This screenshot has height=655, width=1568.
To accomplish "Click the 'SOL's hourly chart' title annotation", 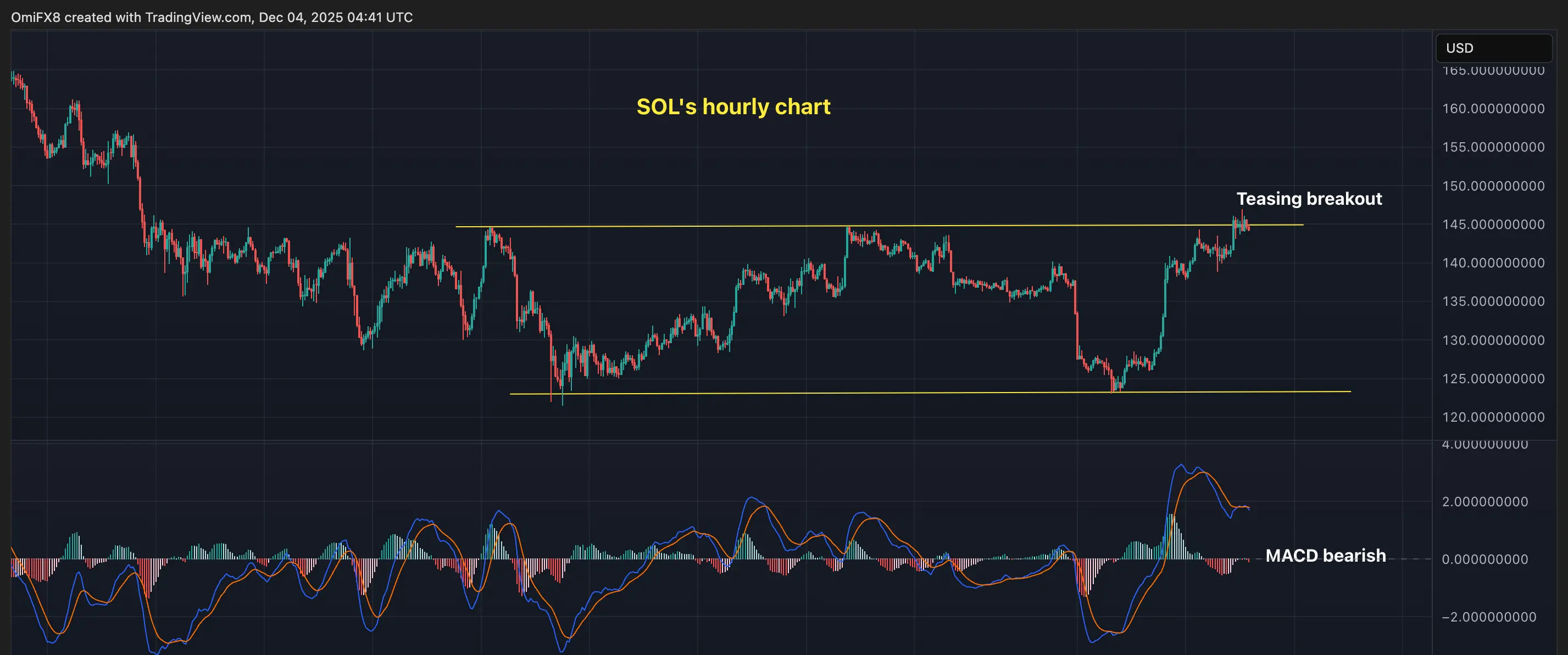I will click(733, 107).
